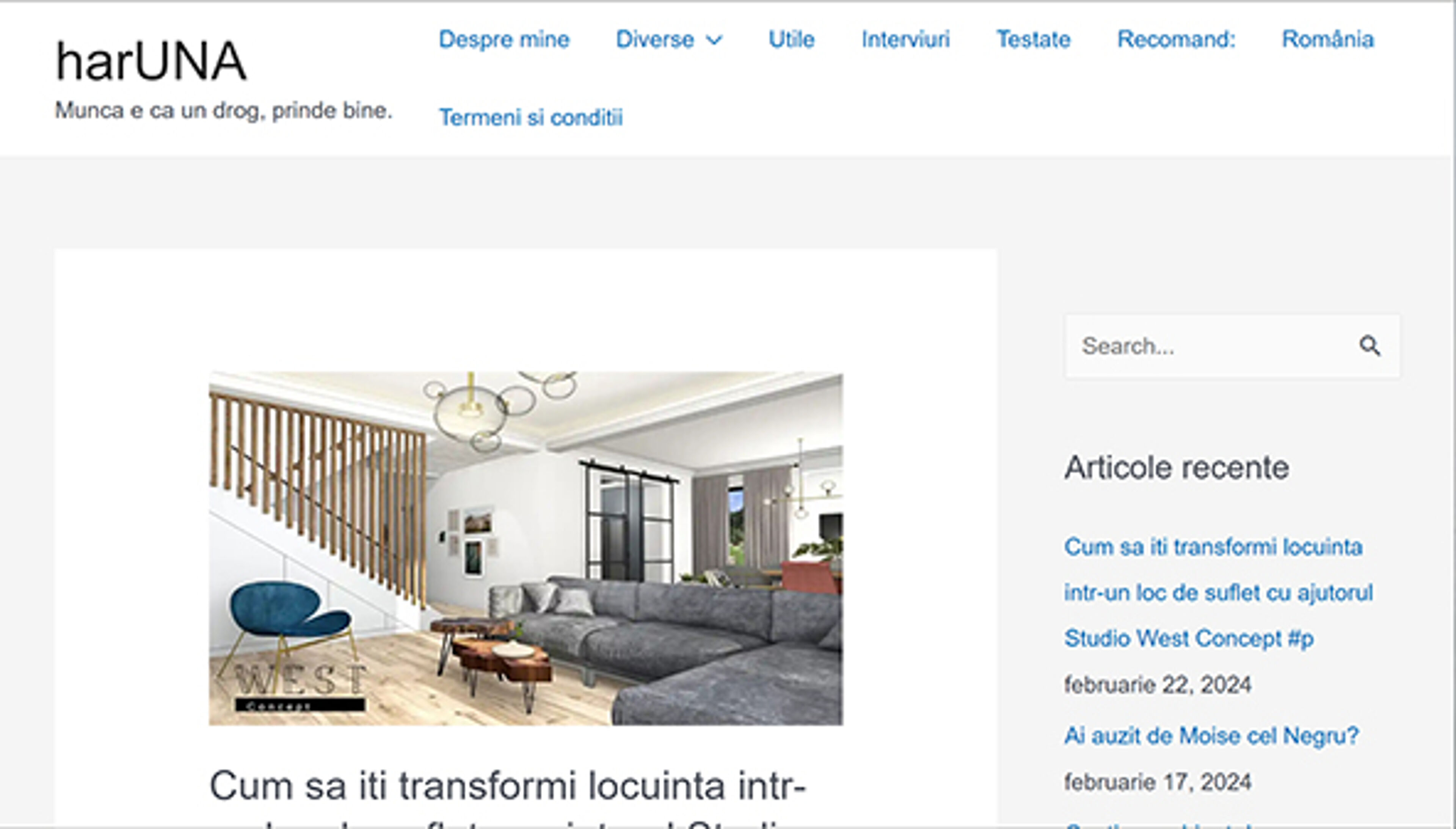
Task: Open the Studio West Concept sidebar article
Action: click(1218, 593)
